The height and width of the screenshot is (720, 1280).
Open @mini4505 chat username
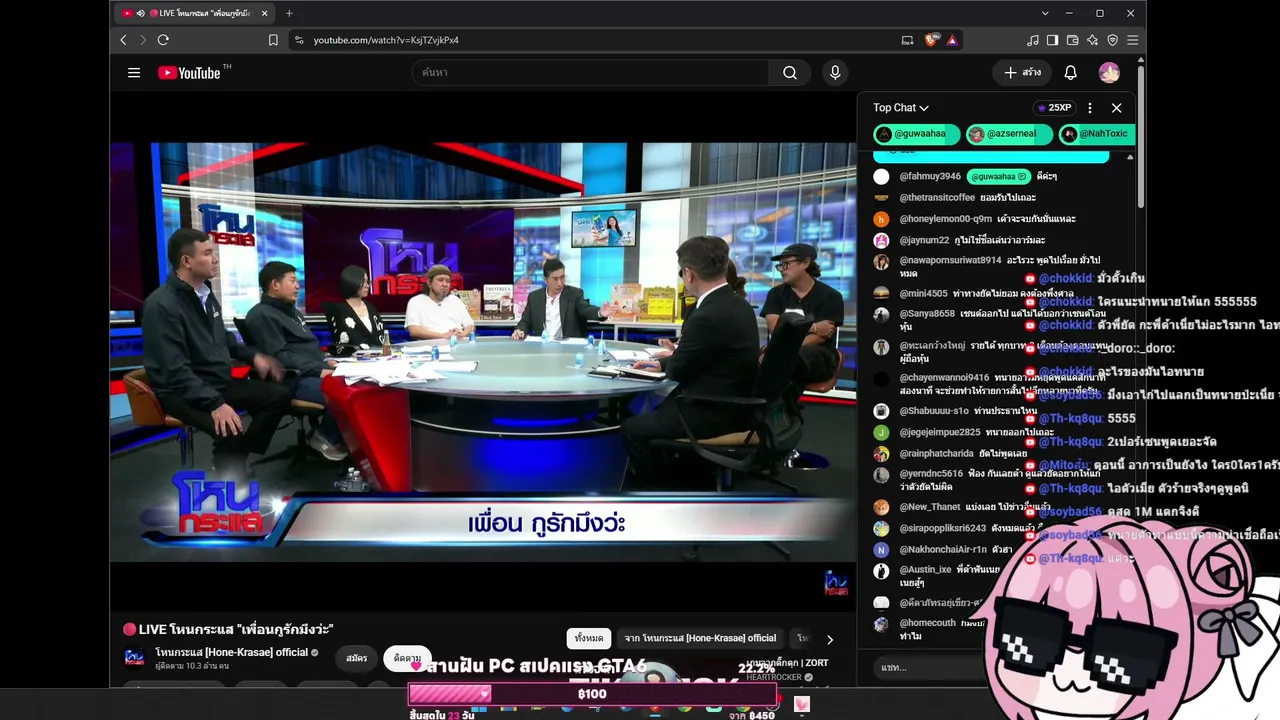[923, 294]
